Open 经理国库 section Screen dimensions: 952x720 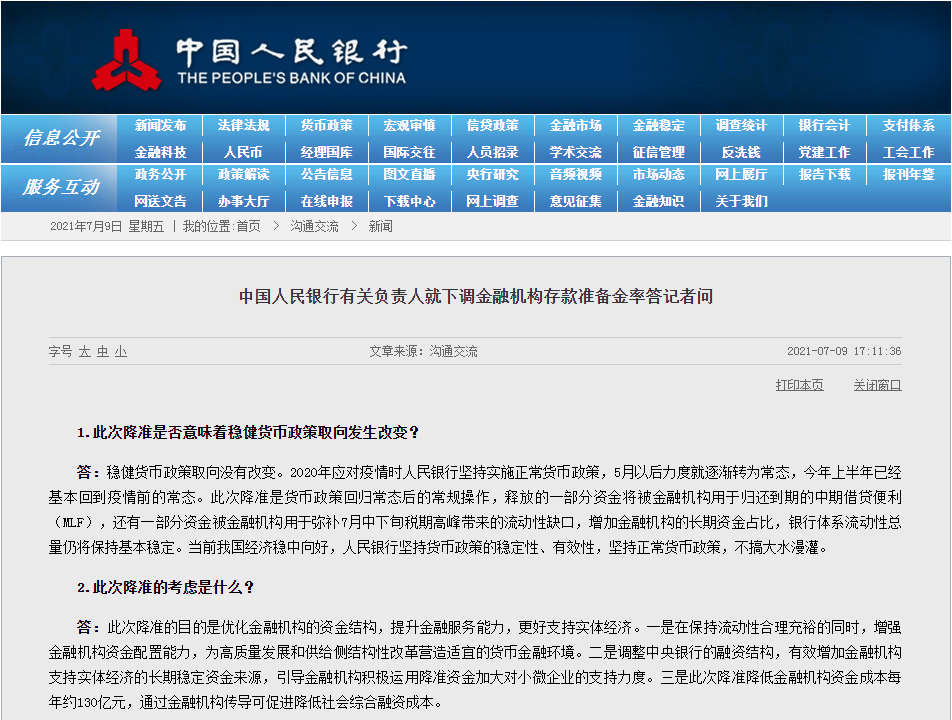tap(327, 152)
